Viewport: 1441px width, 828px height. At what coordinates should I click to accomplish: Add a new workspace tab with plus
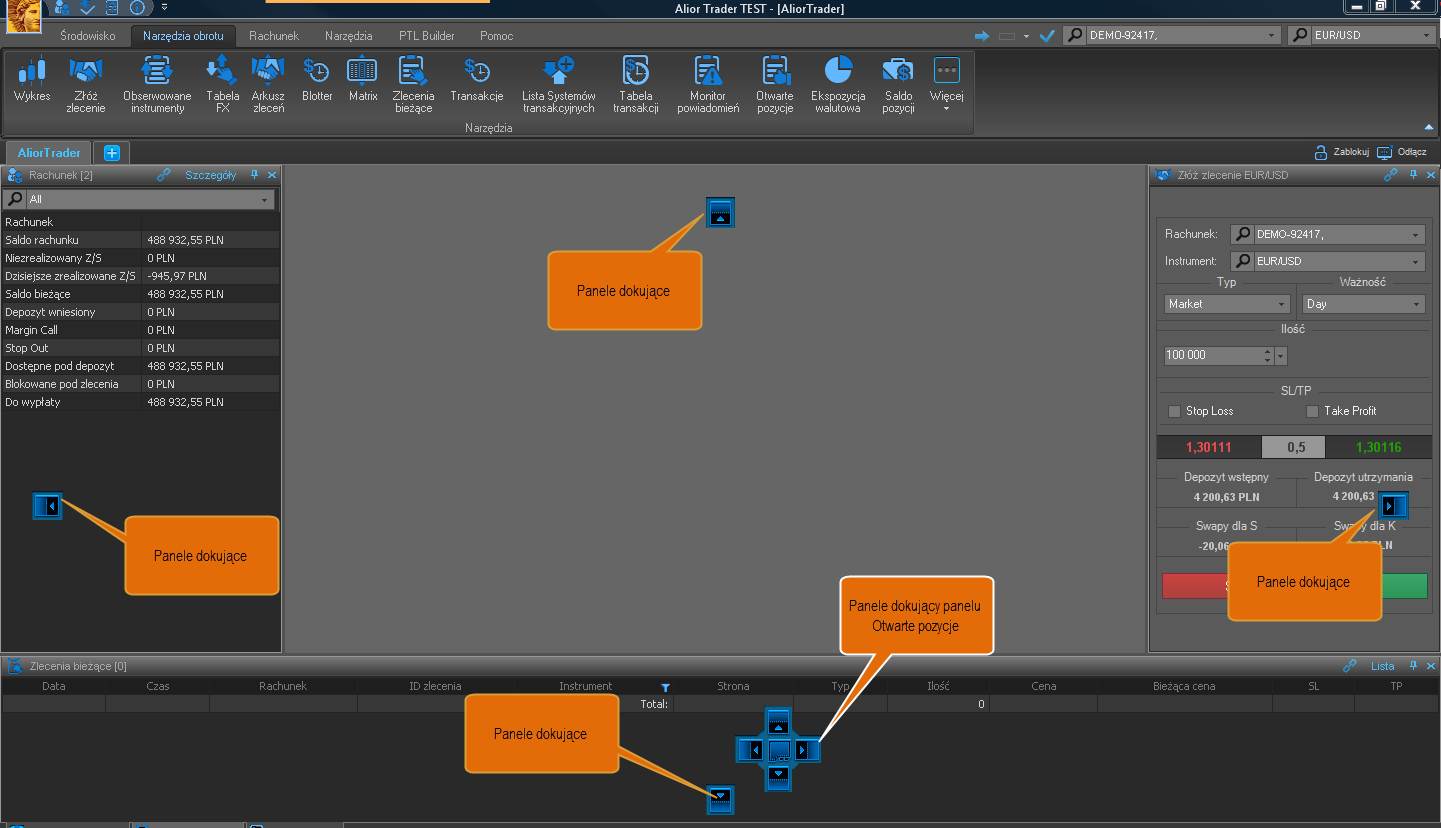point(111,153)
